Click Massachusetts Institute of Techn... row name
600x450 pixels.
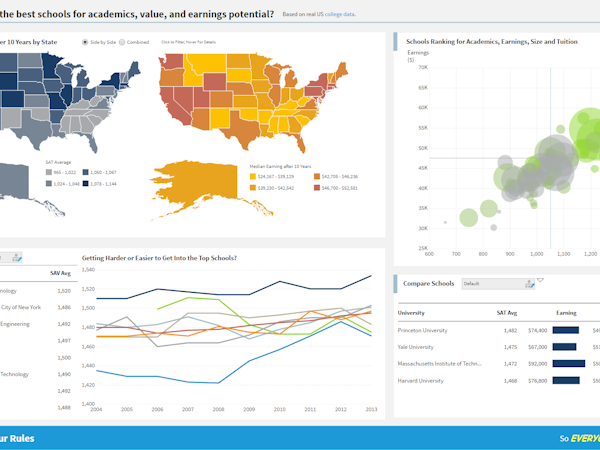[440, 364]
